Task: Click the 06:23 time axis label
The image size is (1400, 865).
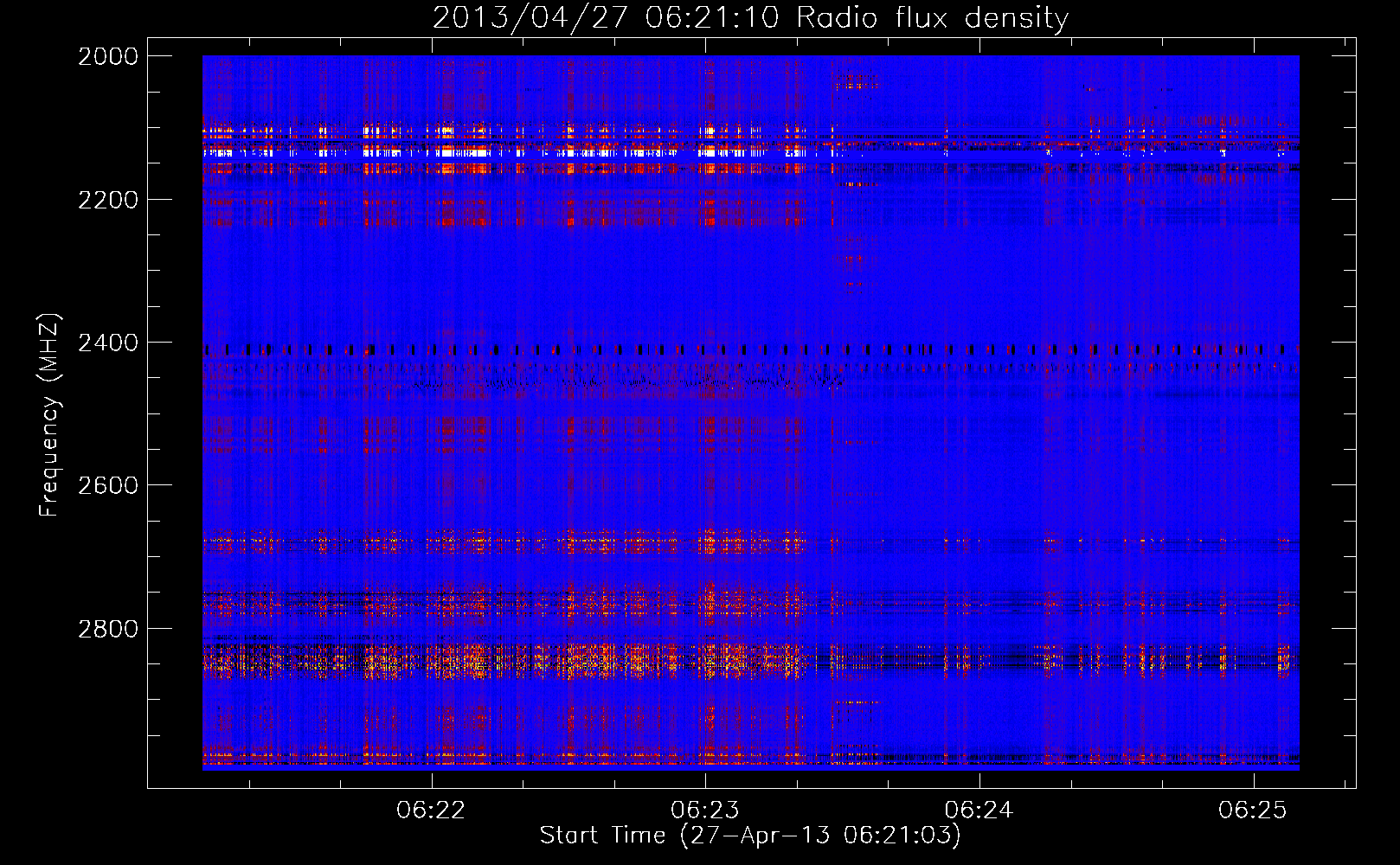Action: click(705, 810)
